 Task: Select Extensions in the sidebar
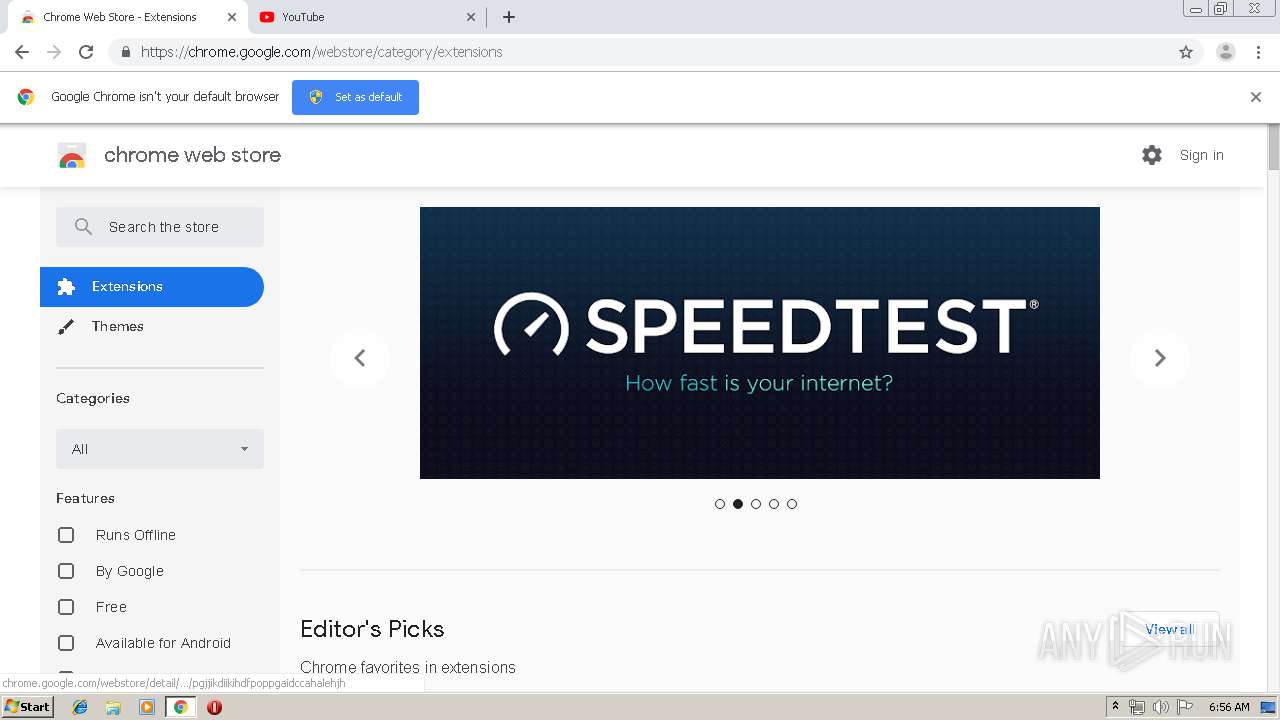tap(152, 287)
